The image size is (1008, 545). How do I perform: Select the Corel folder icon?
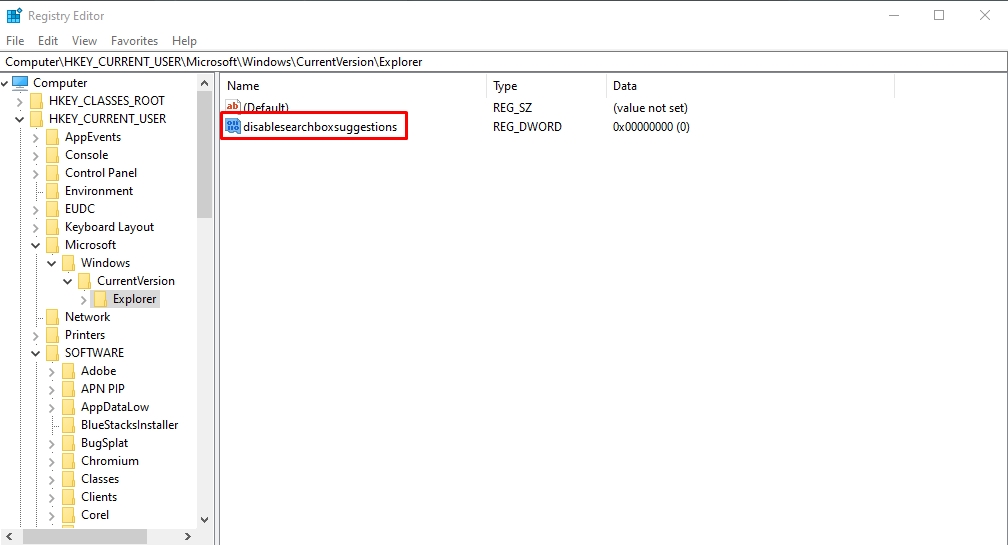(69, 515)
